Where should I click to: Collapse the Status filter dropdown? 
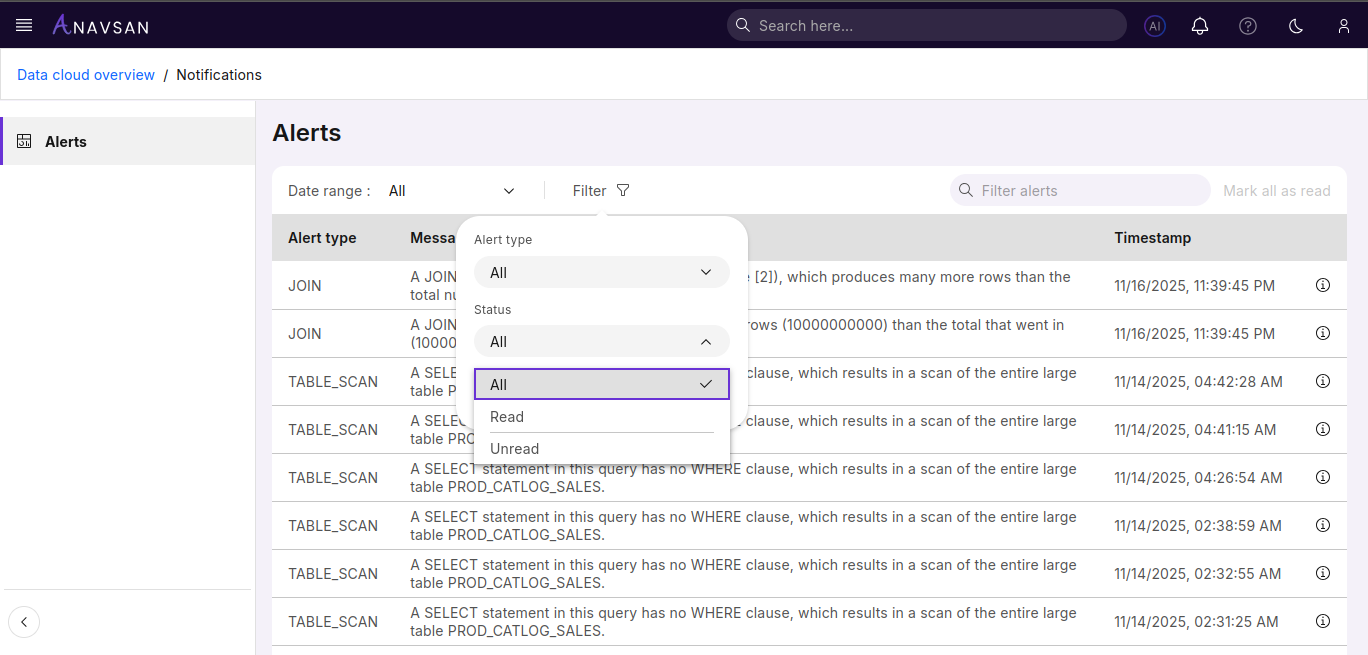tap(601, 342)
